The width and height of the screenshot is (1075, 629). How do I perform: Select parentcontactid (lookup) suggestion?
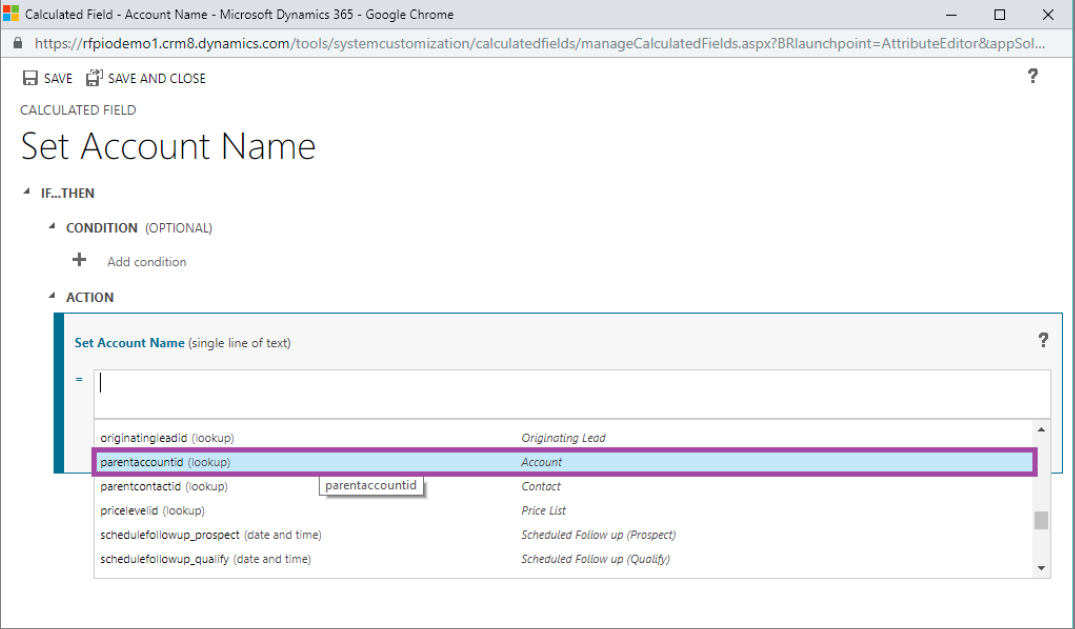click(x=564, y=486)
